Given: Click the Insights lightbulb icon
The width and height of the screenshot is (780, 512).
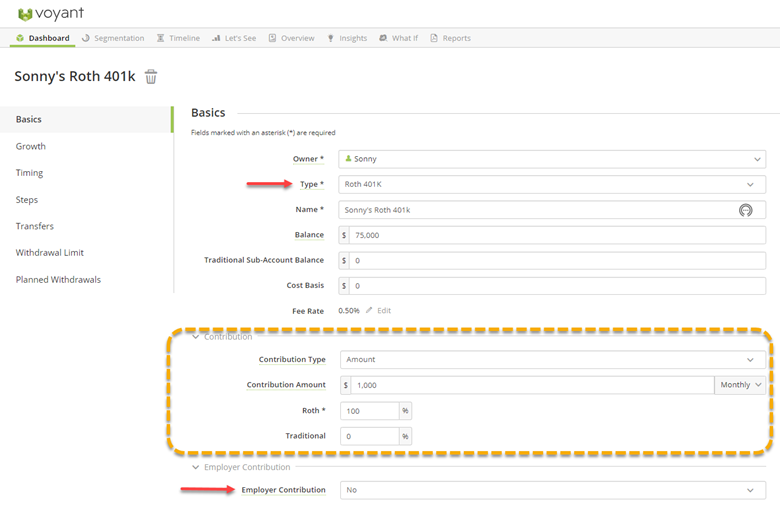Looking at the screenshot, I should (x=330, y=38).
